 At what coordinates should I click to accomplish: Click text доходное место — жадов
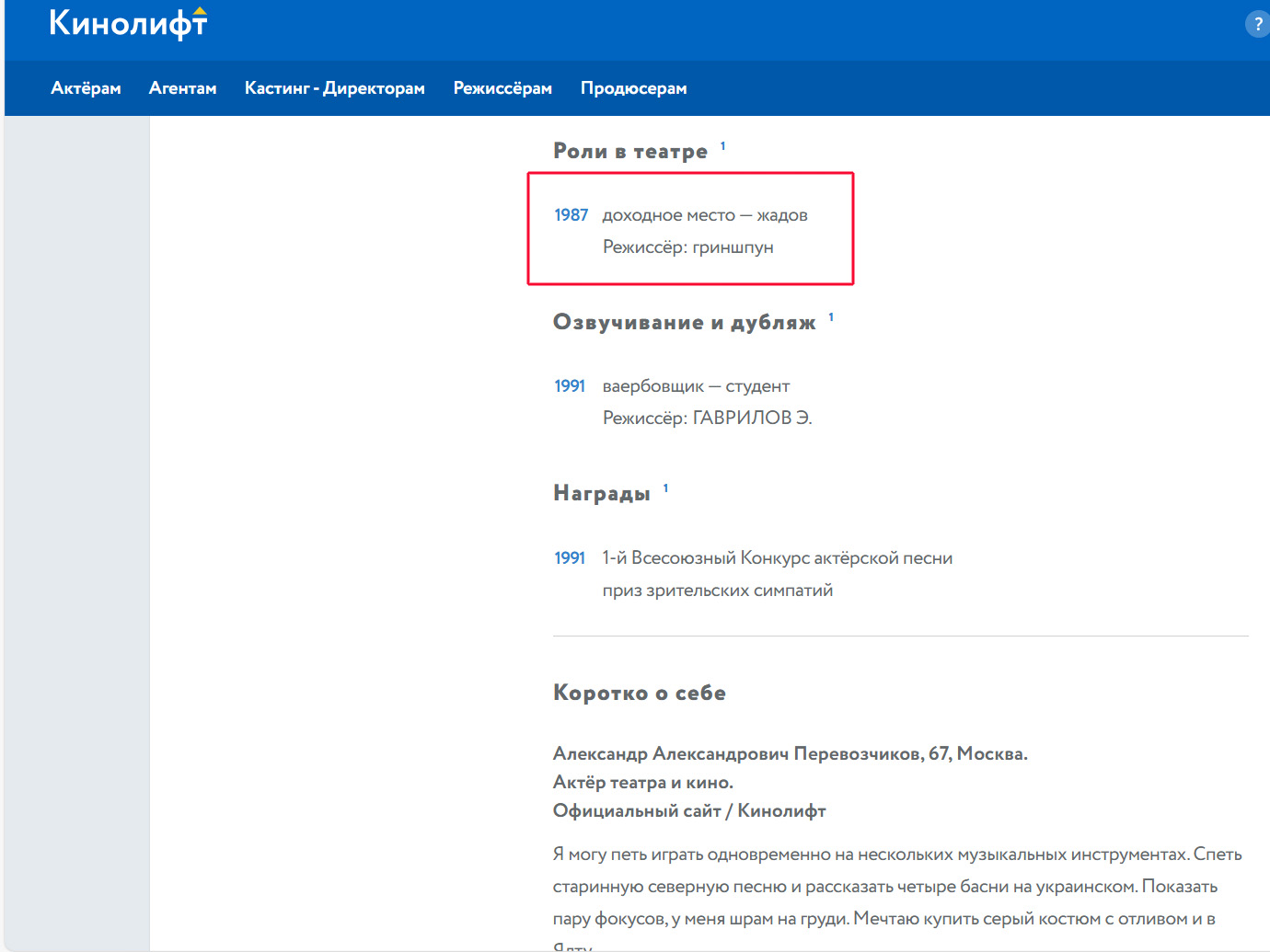click(705, 215)
